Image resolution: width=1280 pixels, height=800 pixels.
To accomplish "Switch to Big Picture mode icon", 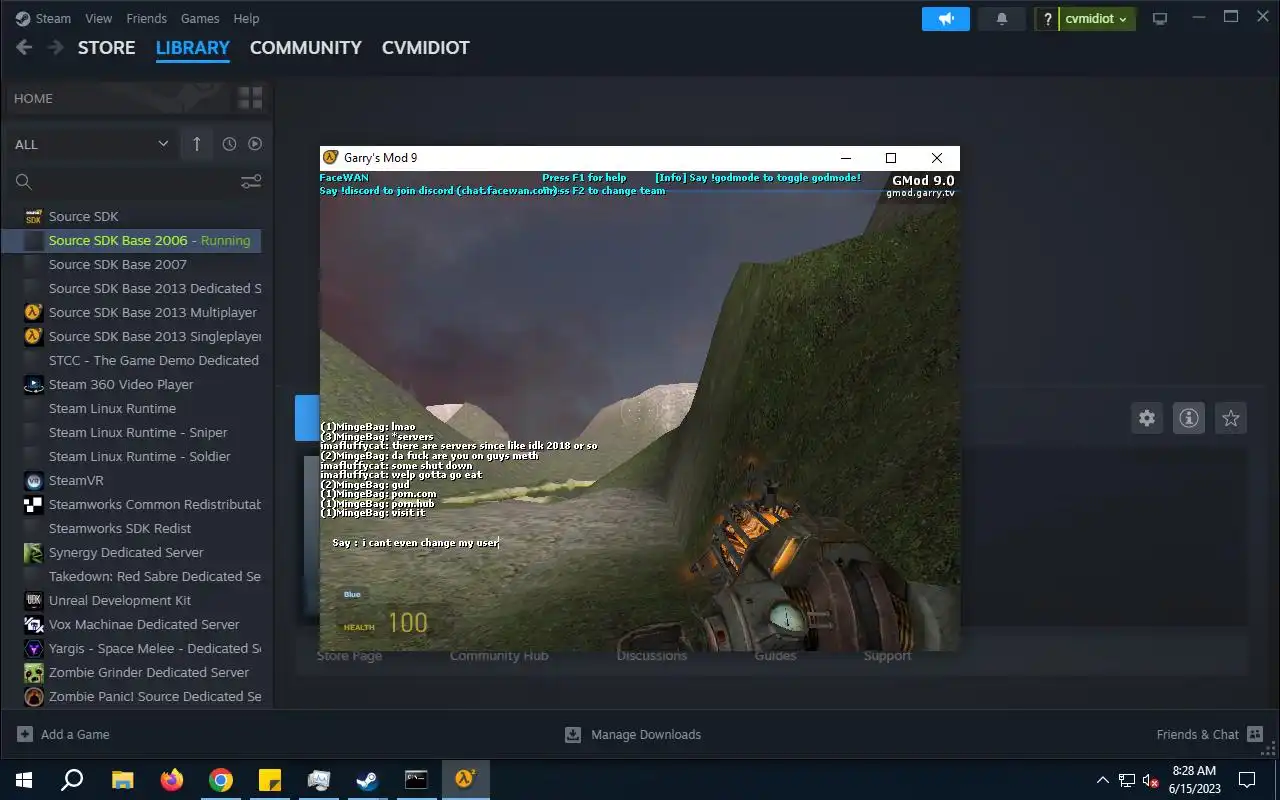I will point(1160,19).
